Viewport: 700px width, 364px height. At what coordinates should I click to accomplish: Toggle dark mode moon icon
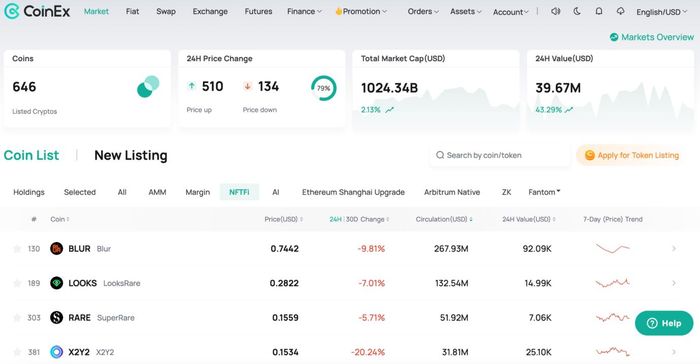[577, 12]
